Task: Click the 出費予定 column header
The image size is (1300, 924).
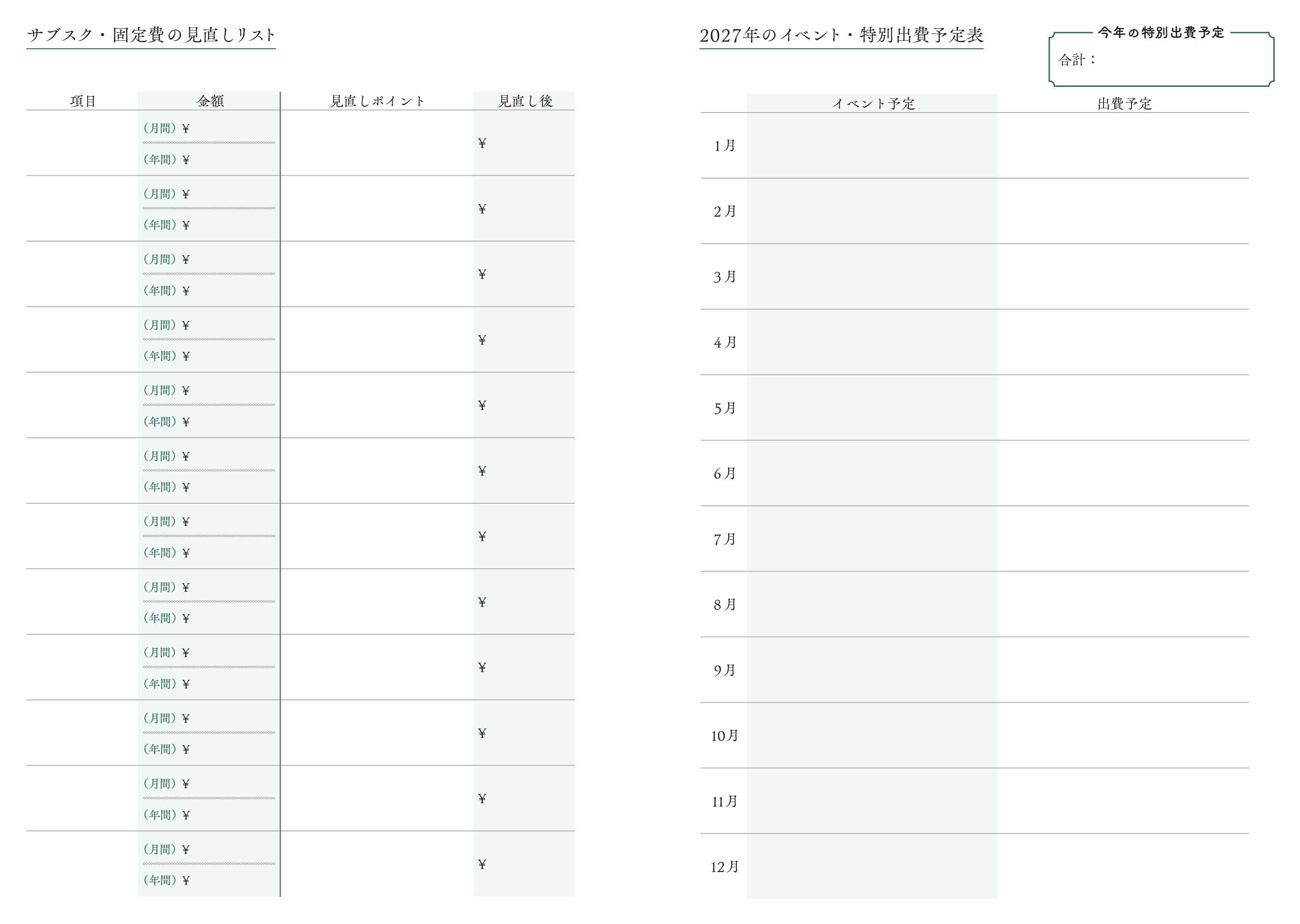Action: [x=1124, y=104]
